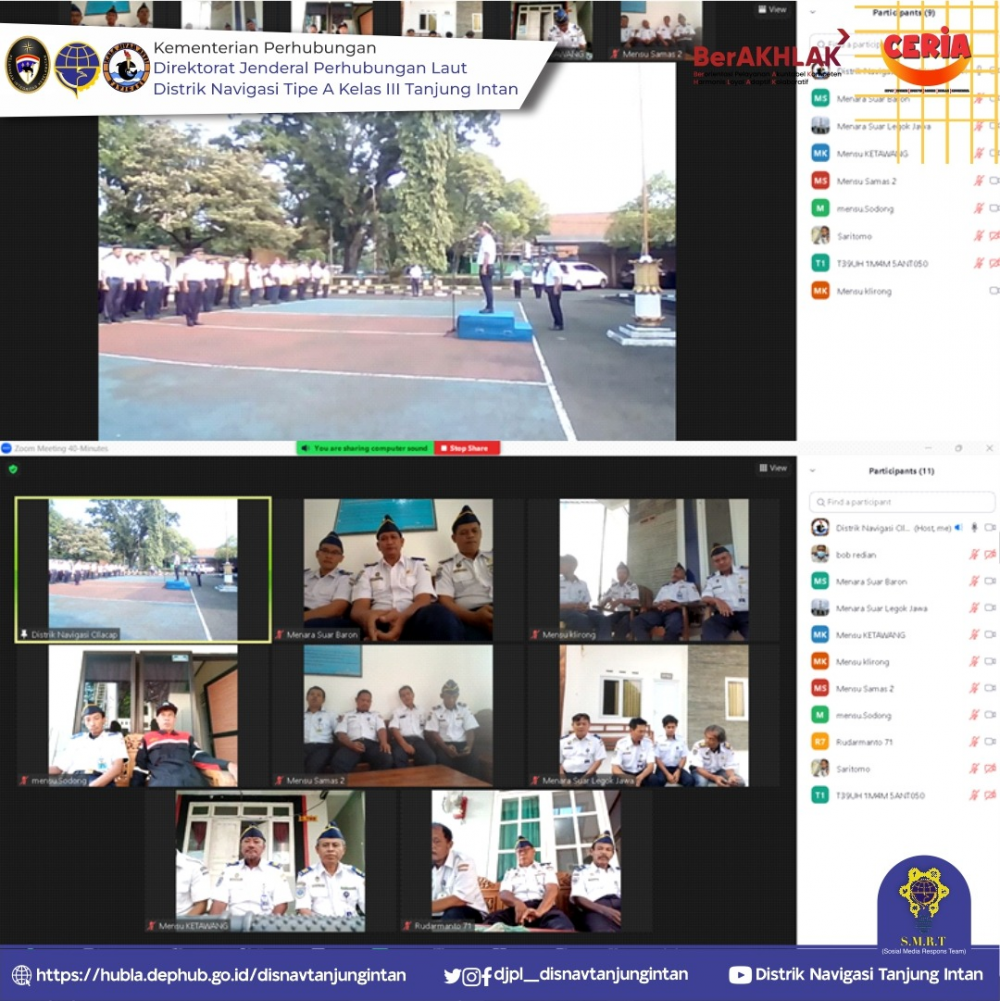This screenshot has height=1001, width=1000.
Task: Click the Twitter icon in the footer
Action: 452,975
